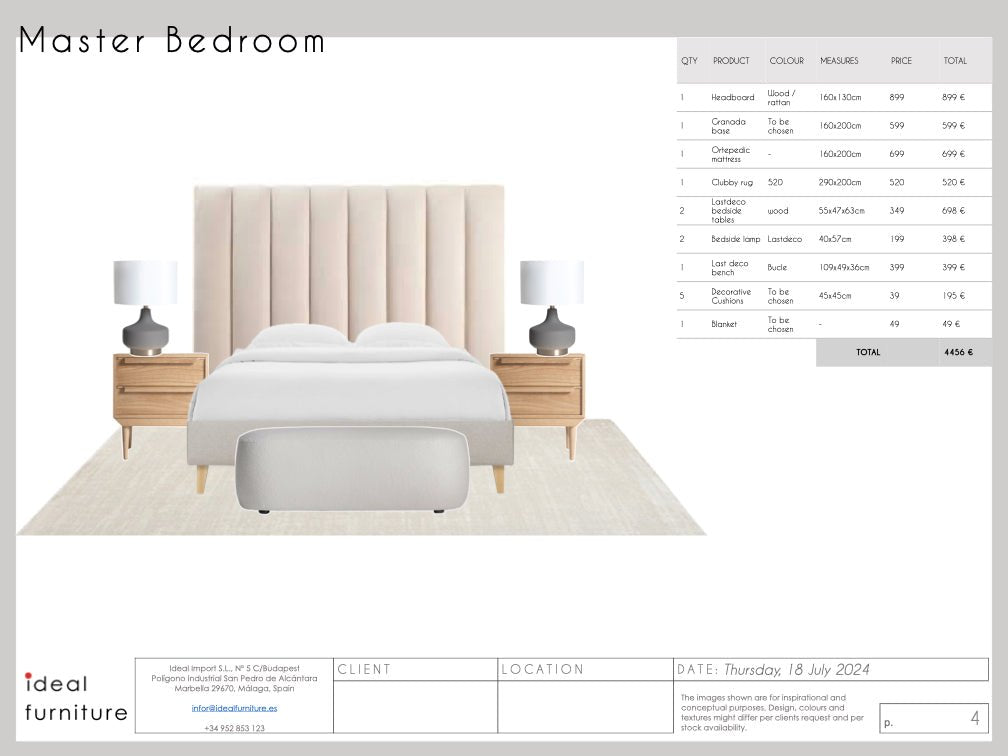Select the grand total 4456 € cell
This screenshot has height=756, width=1008.
point(957,352)
